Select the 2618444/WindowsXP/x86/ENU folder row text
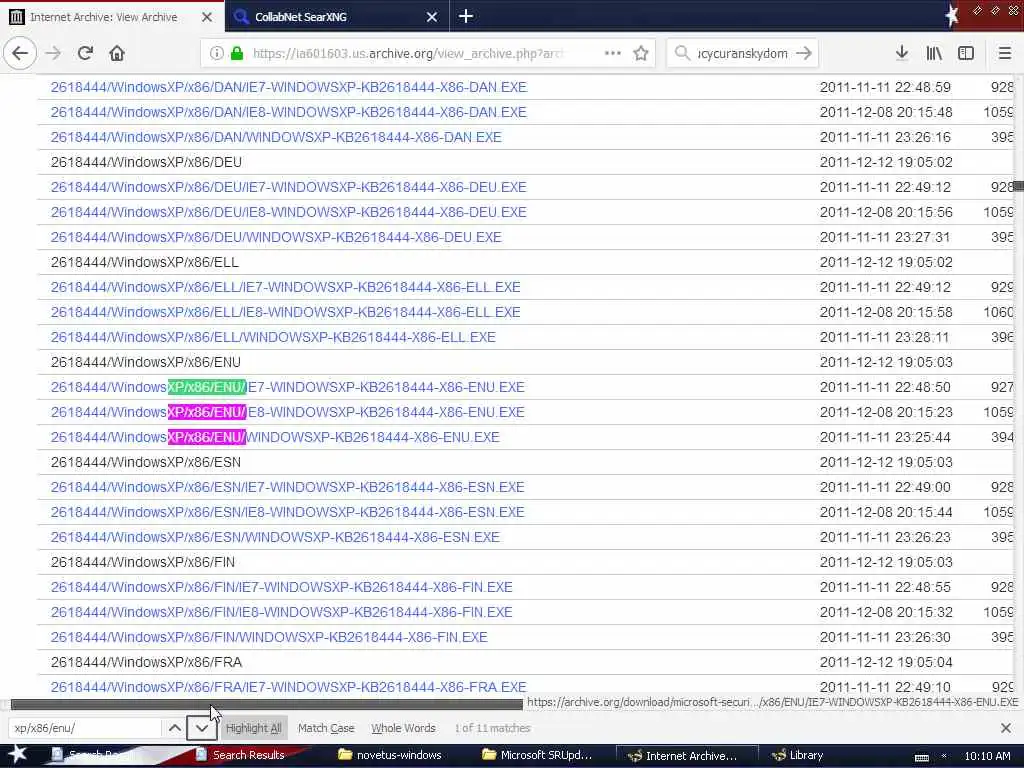1024x768 pixels. click(146, 362)
